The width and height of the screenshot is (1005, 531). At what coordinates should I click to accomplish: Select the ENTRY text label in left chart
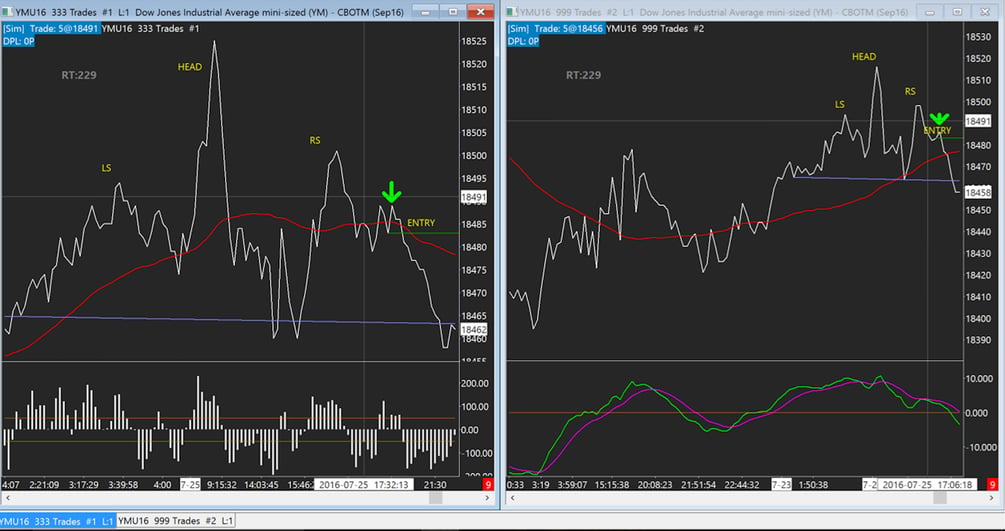421,223
